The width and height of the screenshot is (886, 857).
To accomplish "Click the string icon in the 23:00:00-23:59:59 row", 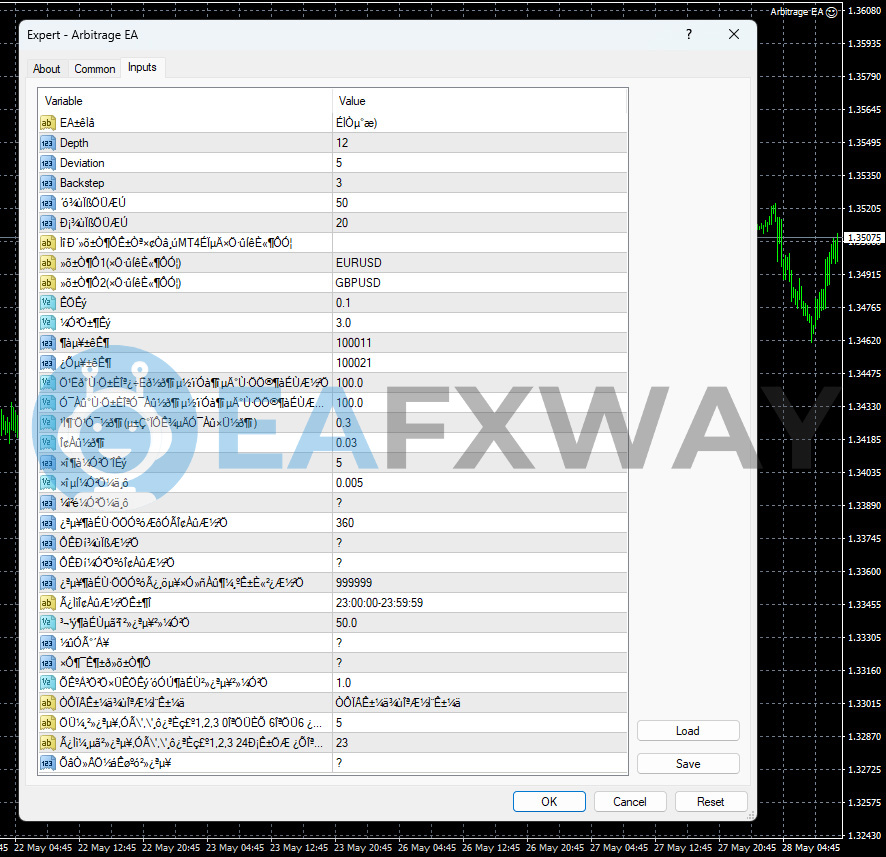I will pyautogui.click(x=47, y=603).
